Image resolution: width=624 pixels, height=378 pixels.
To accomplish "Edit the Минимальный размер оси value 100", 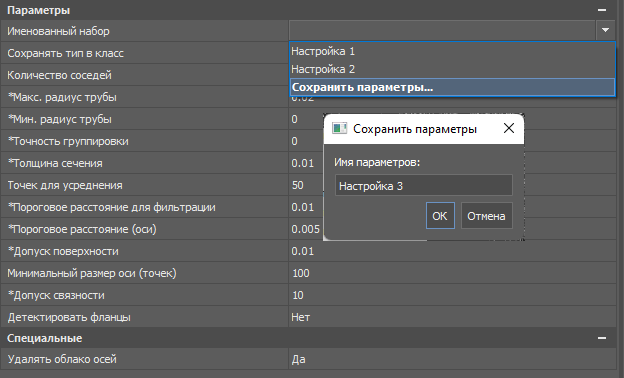I will (452, 273).
